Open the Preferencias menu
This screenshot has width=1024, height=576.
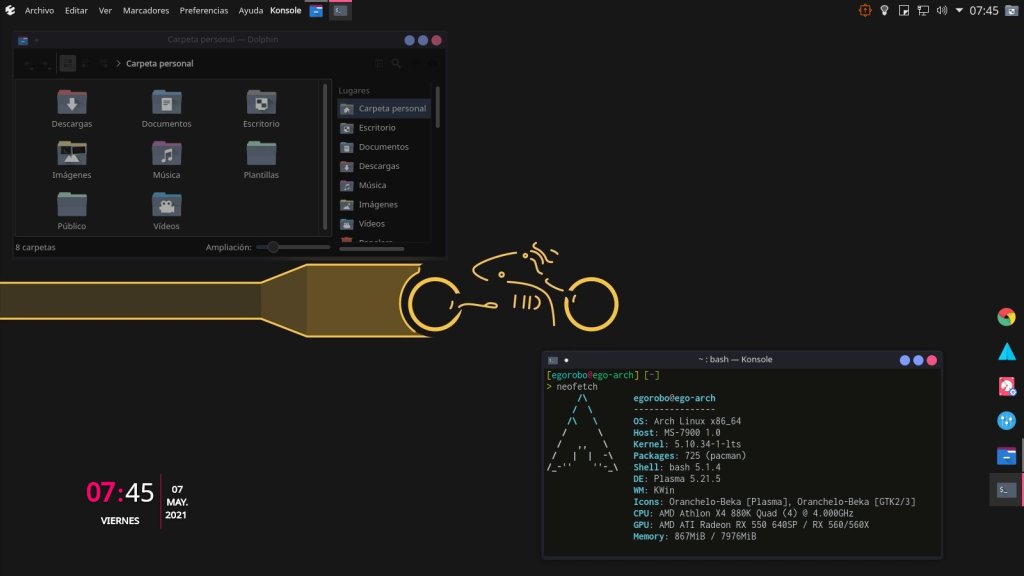click(204, 11)
